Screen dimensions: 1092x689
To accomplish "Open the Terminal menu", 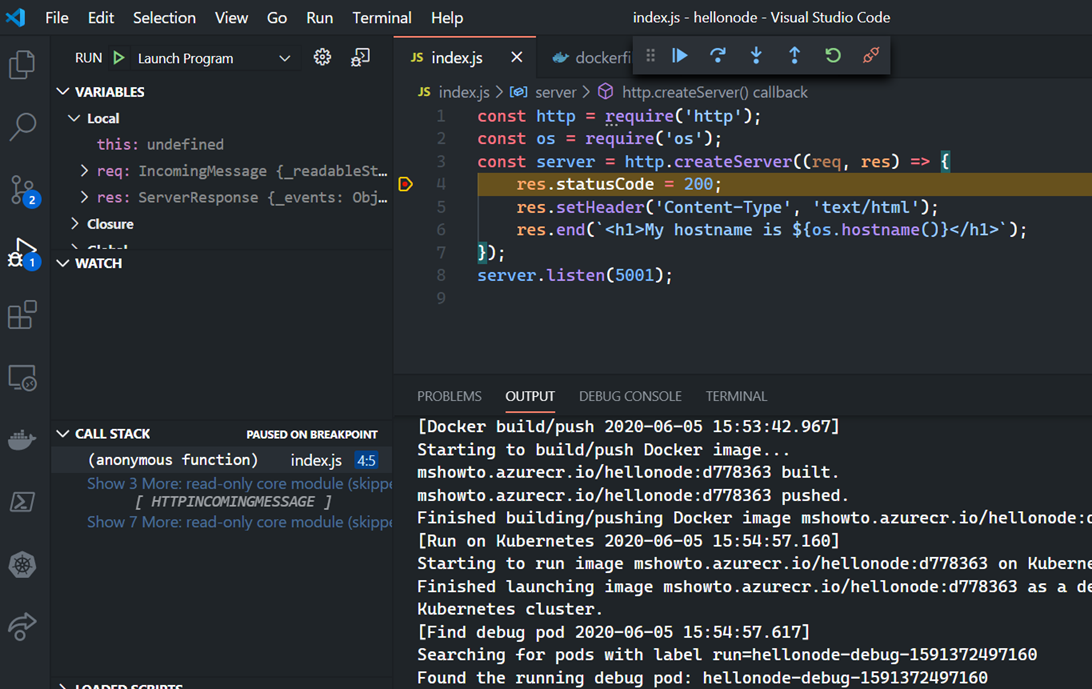I will (x=382, y=17).
